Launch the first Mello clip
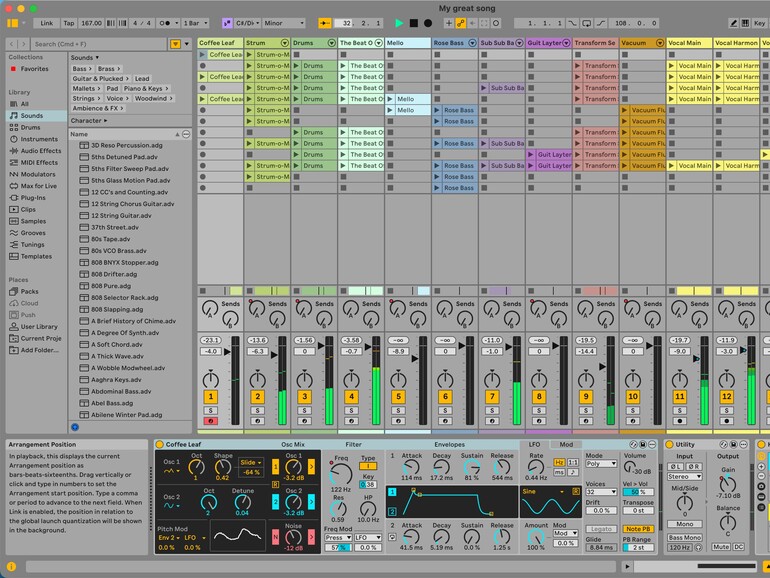 tap(390, 99)
